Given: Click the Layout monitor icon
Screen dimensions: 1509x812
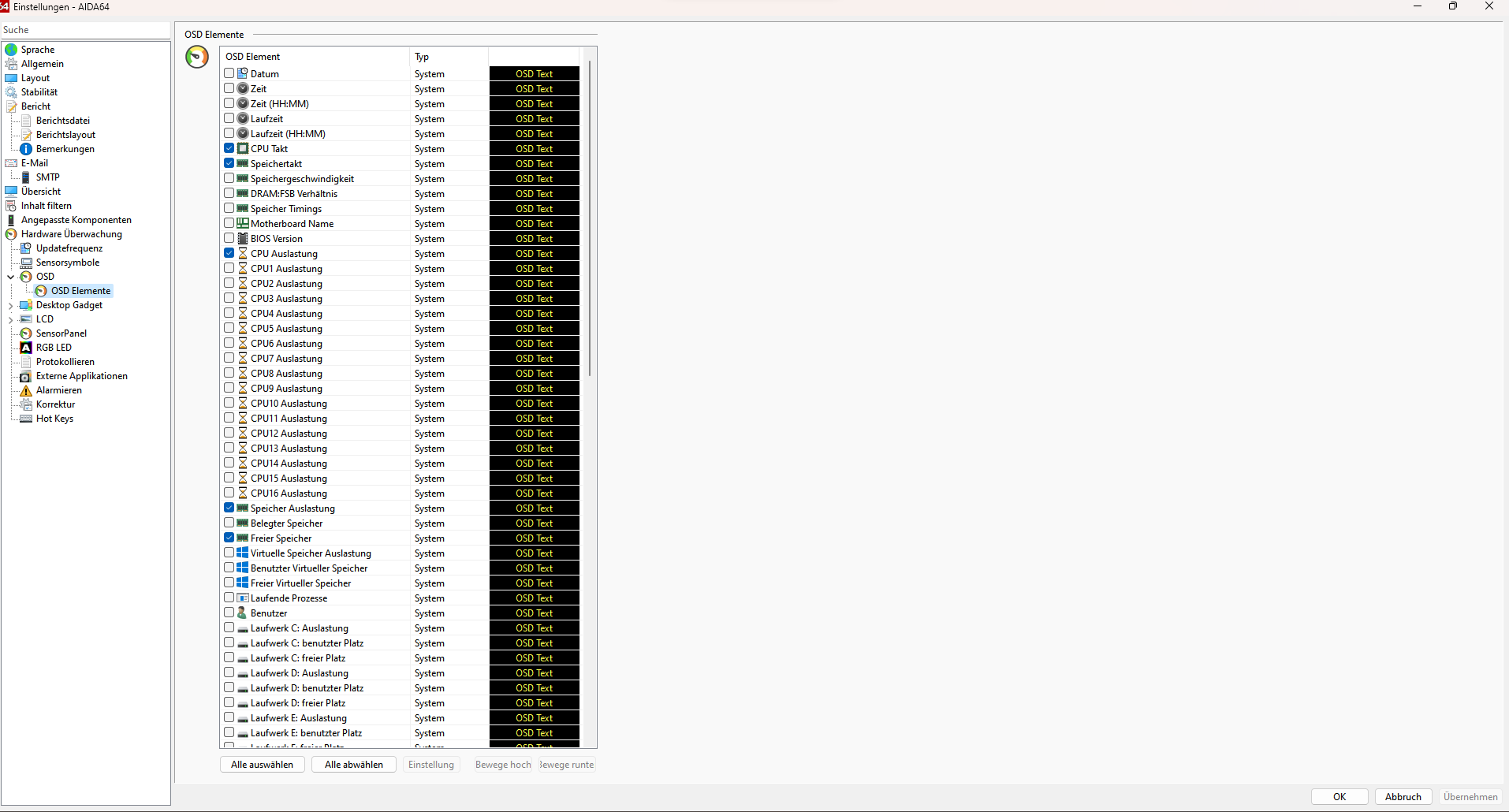Looking at the screenshot, I should pos(11,78).
